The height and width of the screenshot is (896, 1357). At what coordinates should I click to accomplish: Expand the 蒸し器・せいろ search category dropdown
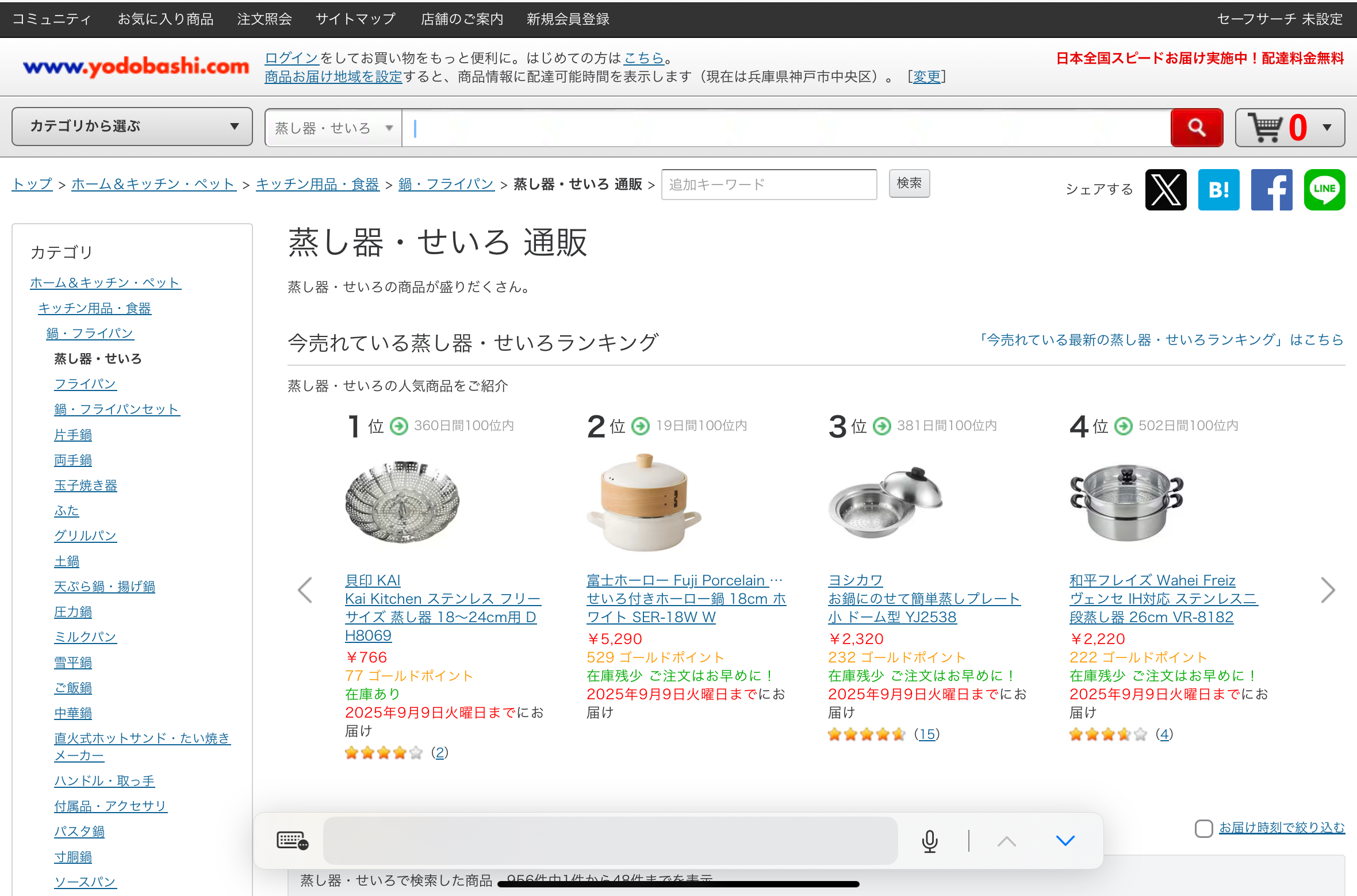tap(333, 128)
